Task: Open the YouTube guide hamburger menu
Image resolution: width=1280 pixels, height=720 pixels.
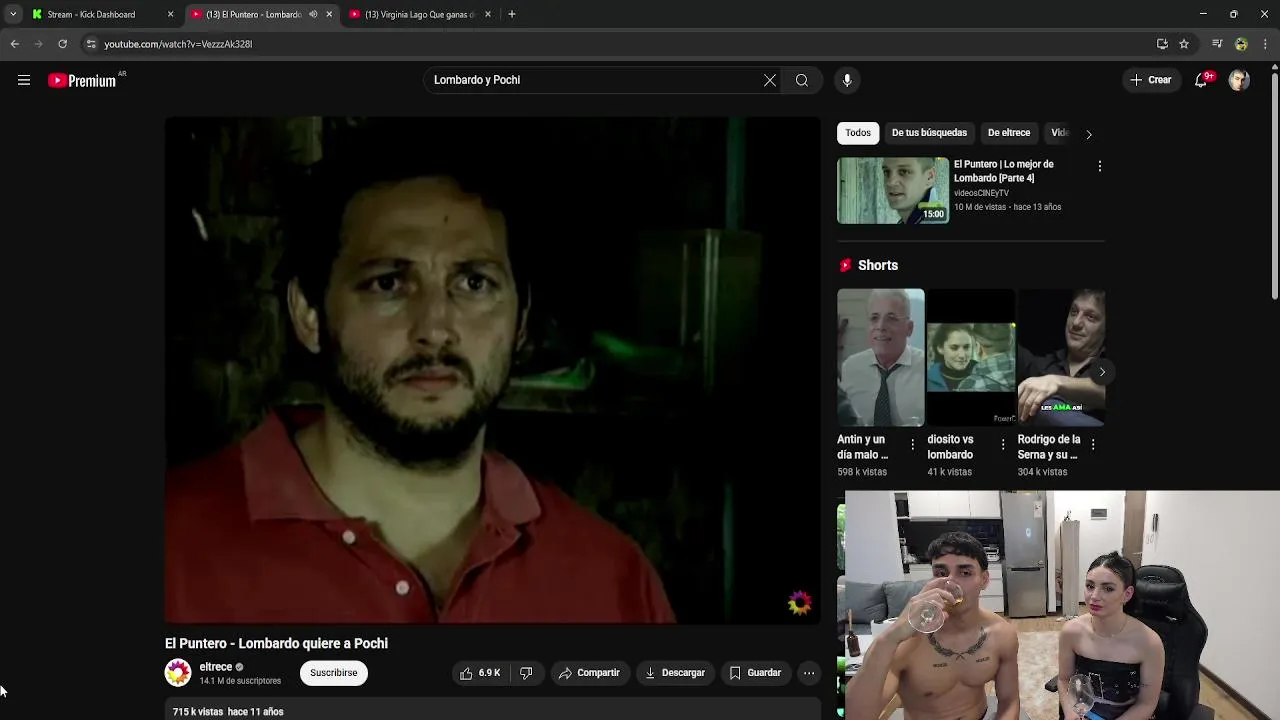Action: 24,80
